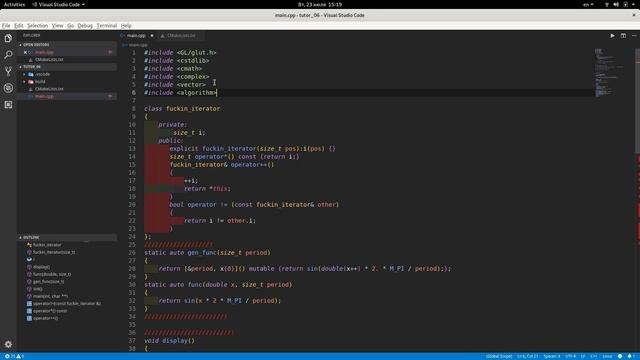The width and height of the screenshot is (640, 360).
Task: Open the clock and calendar in top bar
Action: point(320,4)
